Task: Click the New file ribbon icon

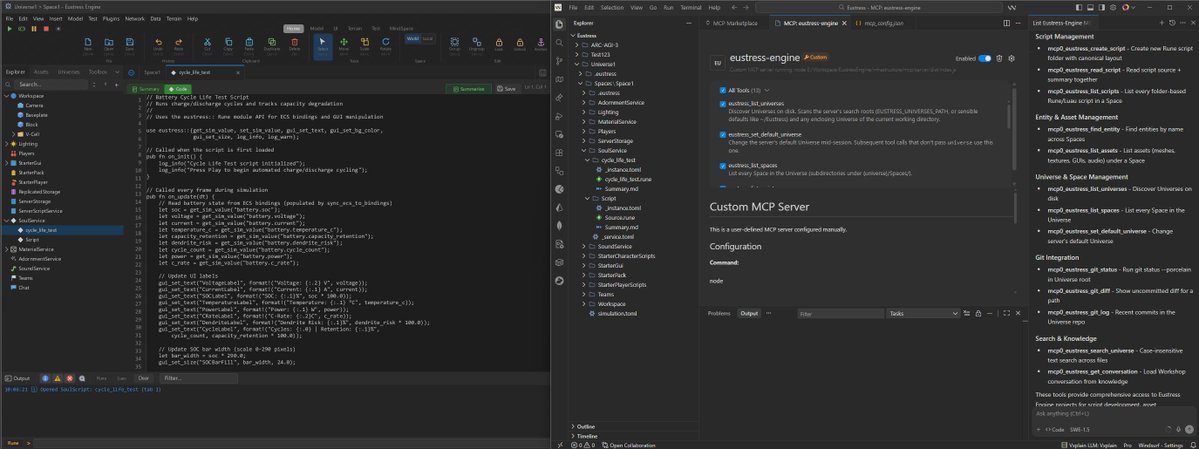Action: pyautogui.click(x=88, y=44)
